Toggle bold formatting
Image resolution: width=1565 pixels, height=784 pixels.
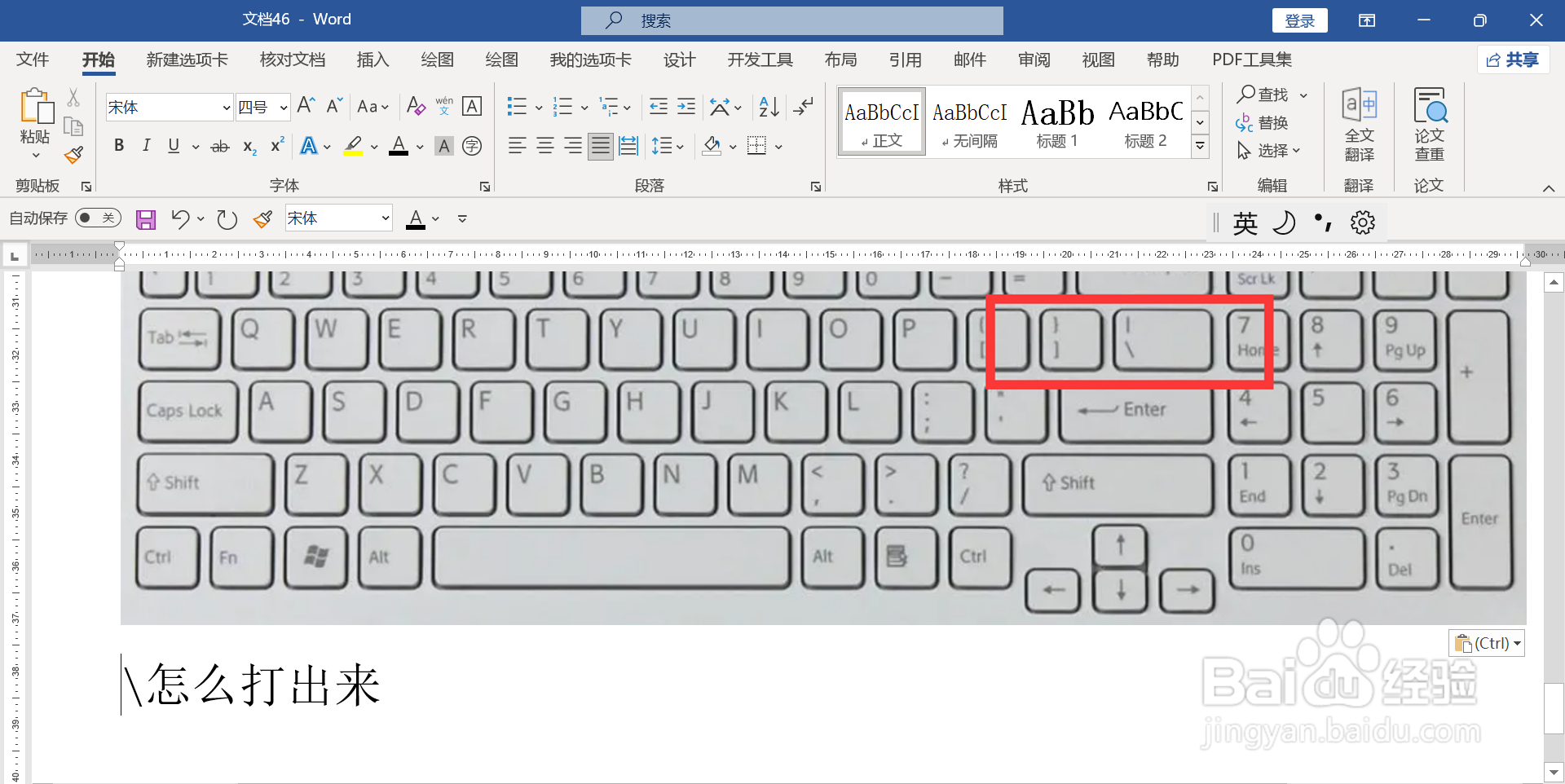[x=119, y=146]
